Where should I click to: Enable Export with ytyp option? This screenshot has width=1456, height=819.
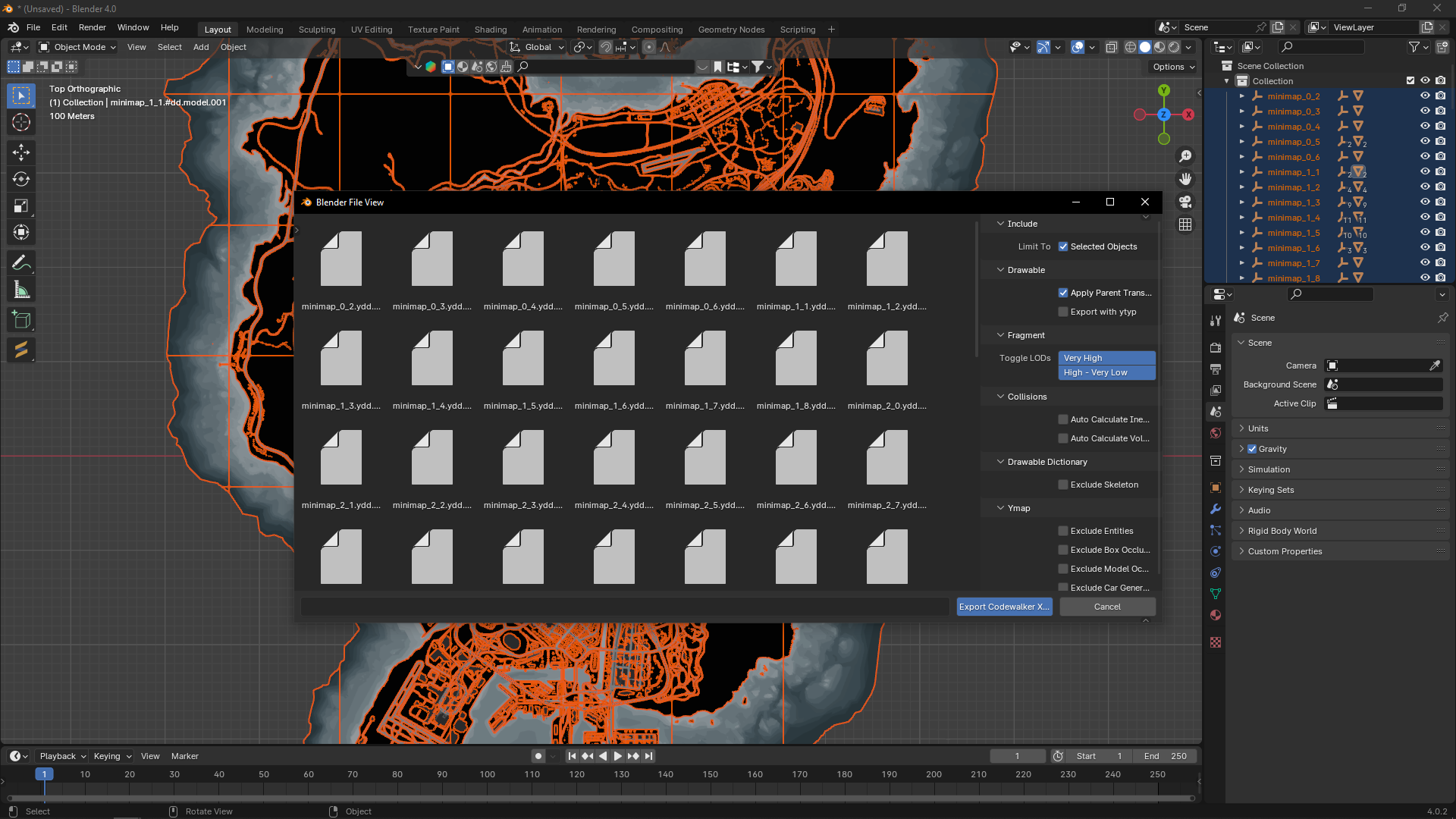click(1063, 312)
